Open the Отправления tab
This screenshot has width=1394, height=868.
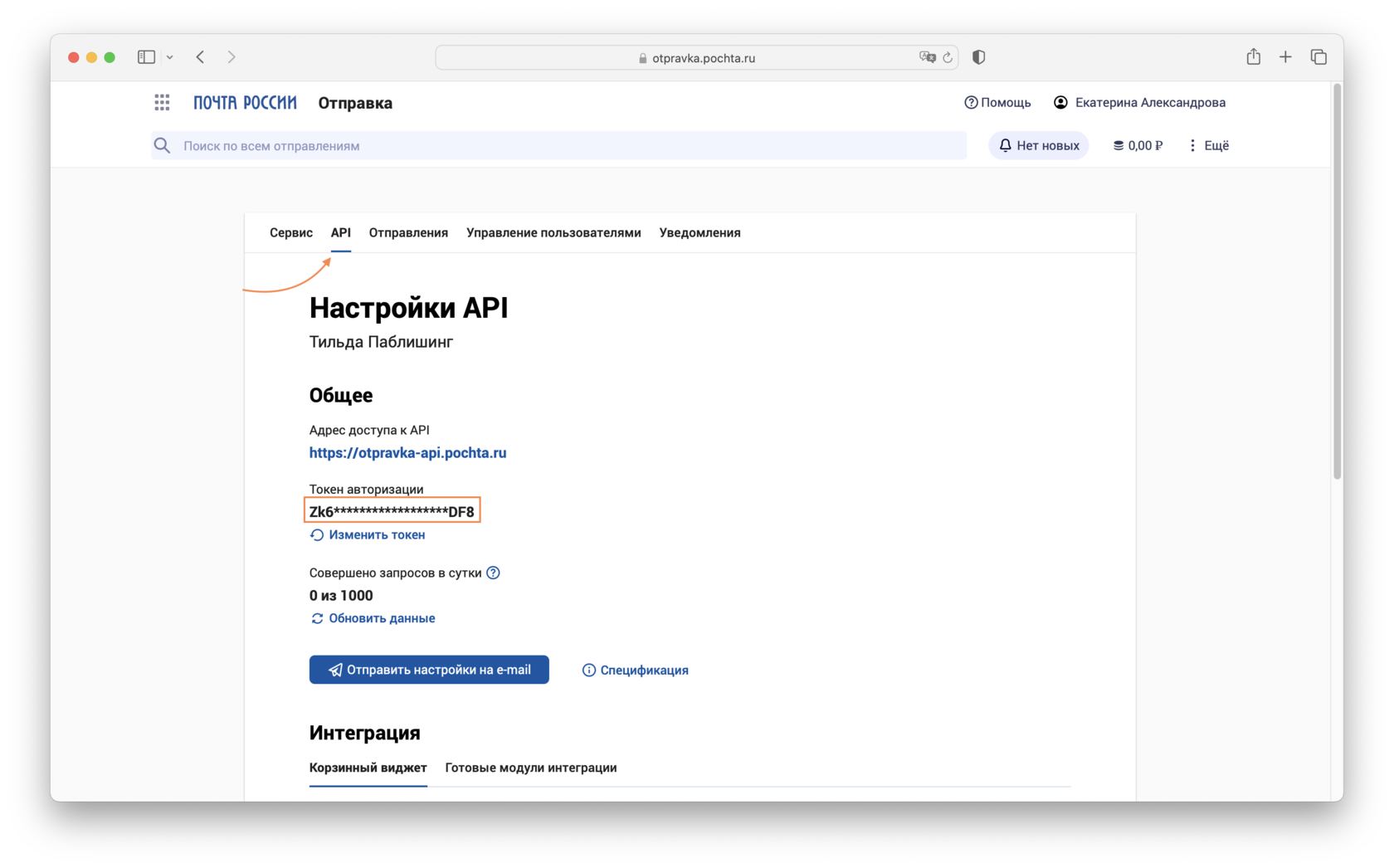(408, 232)
